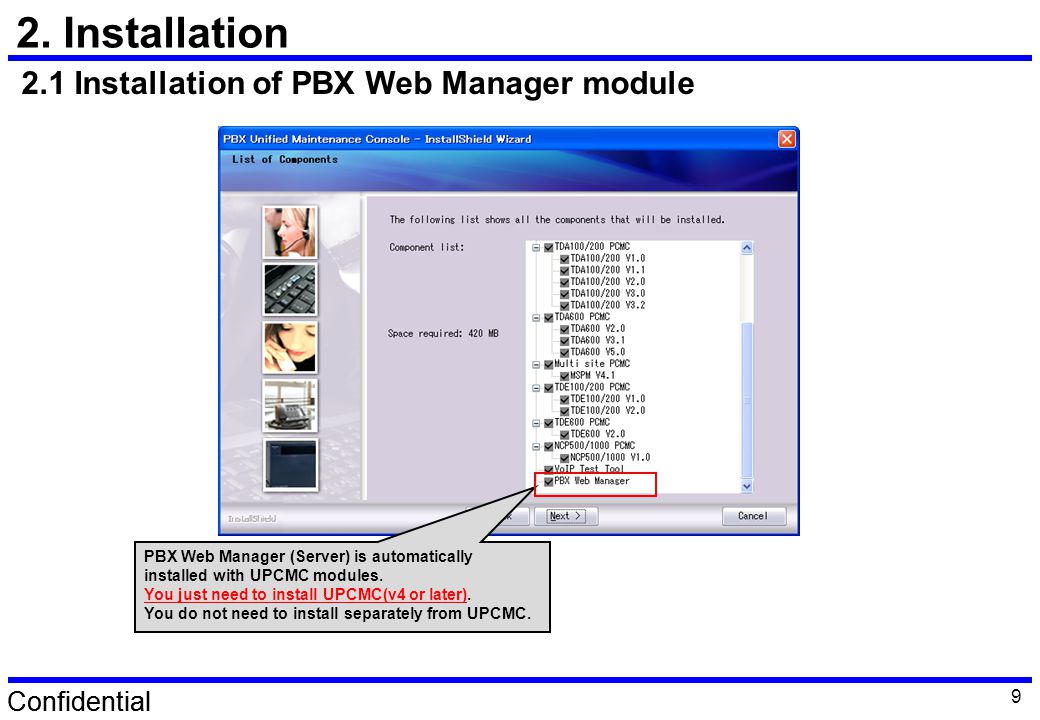Toggle the TDE600 V2.0 checkbox
Viewport: 1040px width, 720px height.
pyautogui.click(x=564, y=435)
